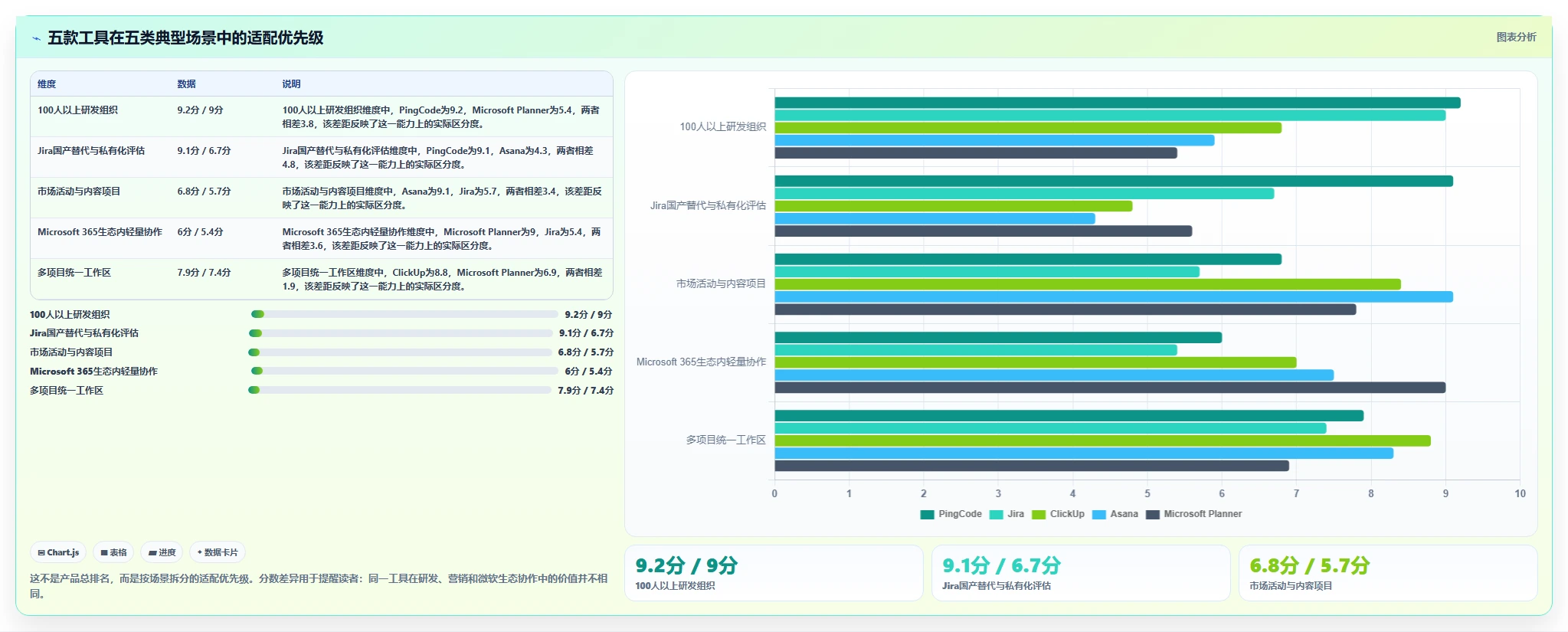Click the Asana bar for 市场活动与内容项目
Viewport: 1568px width, 632px height.
[x=1114, y=297]
